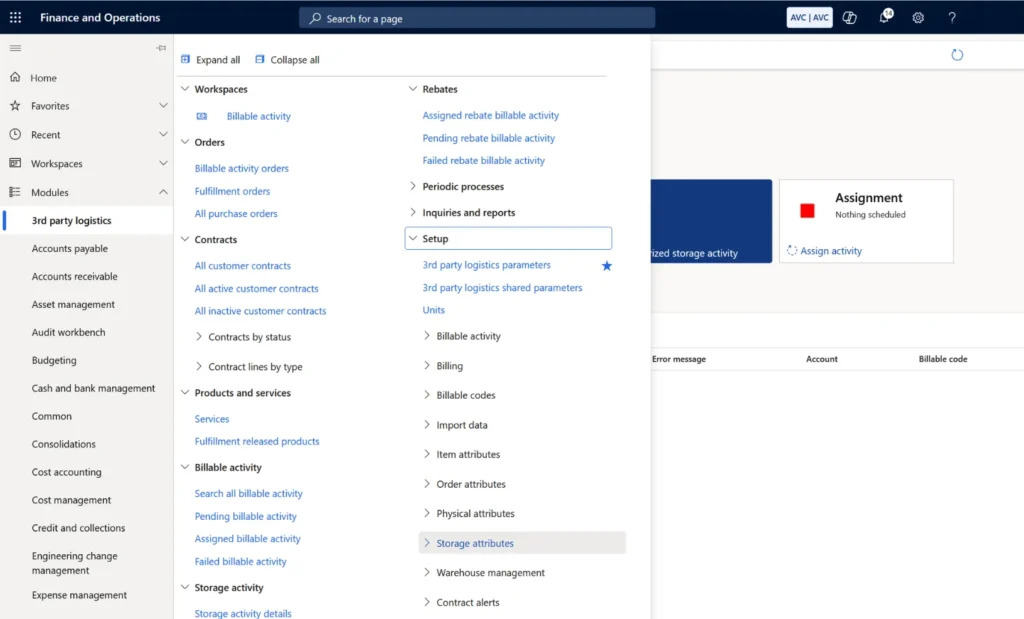Open Help using the question mark icon
This screenshot has height=619, width=1024.
coord(951,17)
